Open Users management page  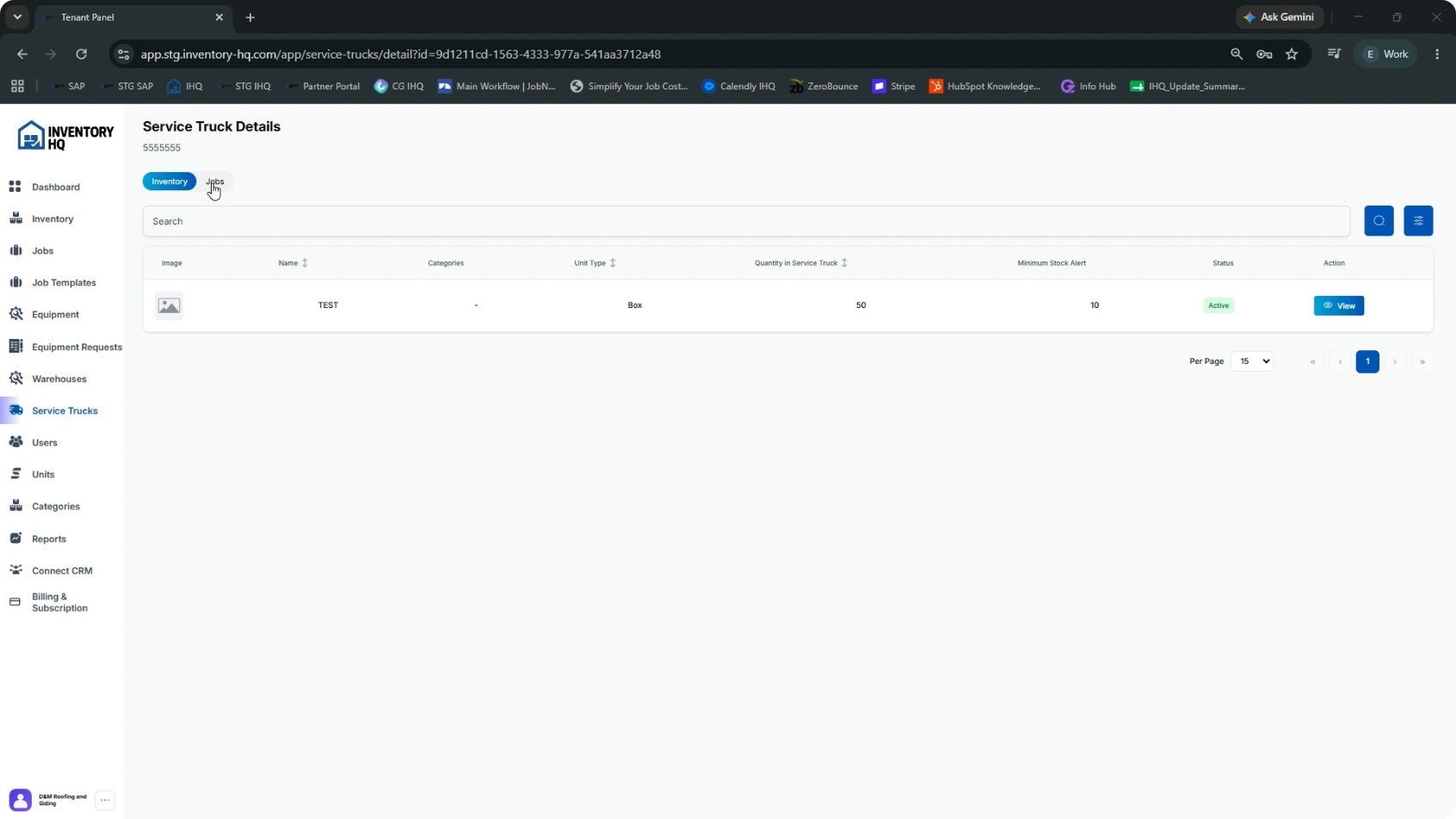pos(45,442)
